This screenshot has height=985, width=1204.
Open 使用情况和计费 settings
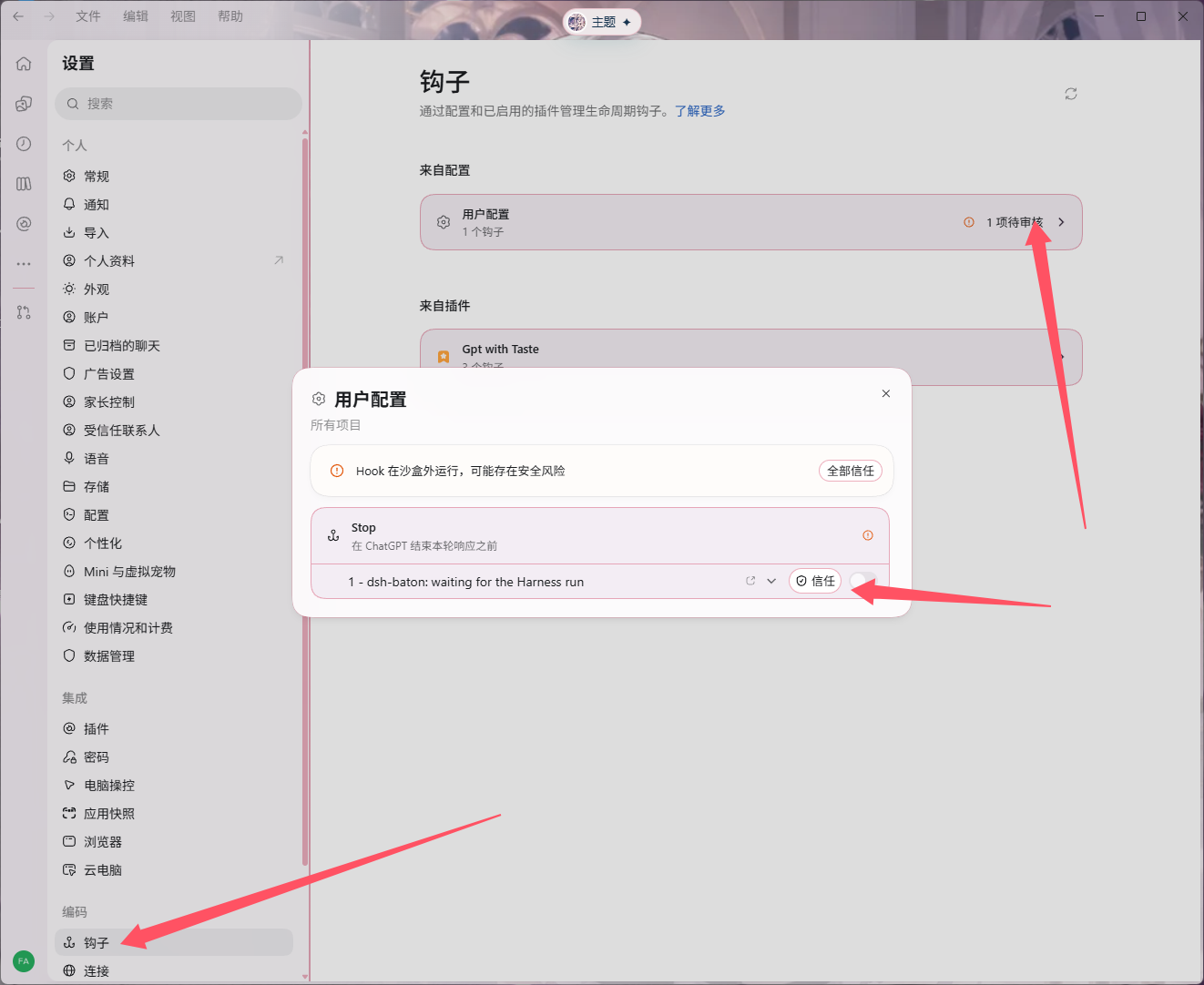[x=174, y=627]
